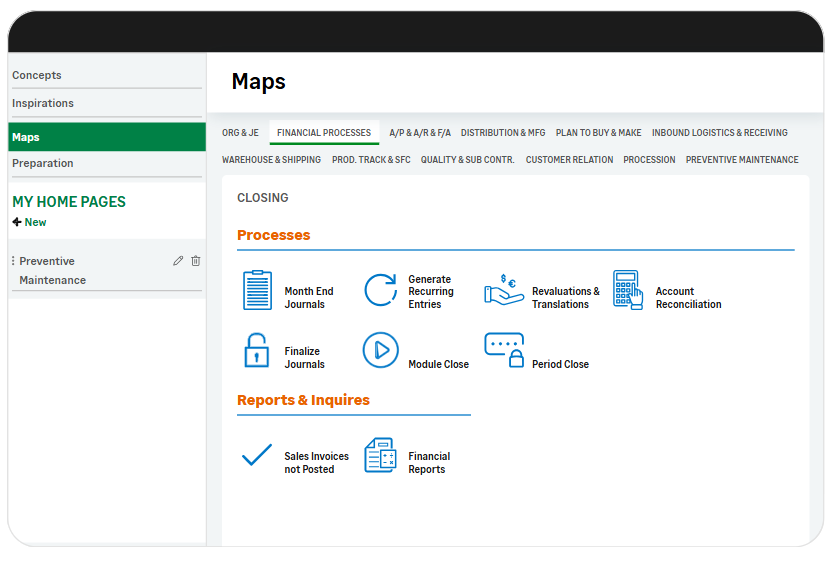Open Revaluations & Translations hand icon
This screenshot has width=830, height=565.
tap(504, 290)
